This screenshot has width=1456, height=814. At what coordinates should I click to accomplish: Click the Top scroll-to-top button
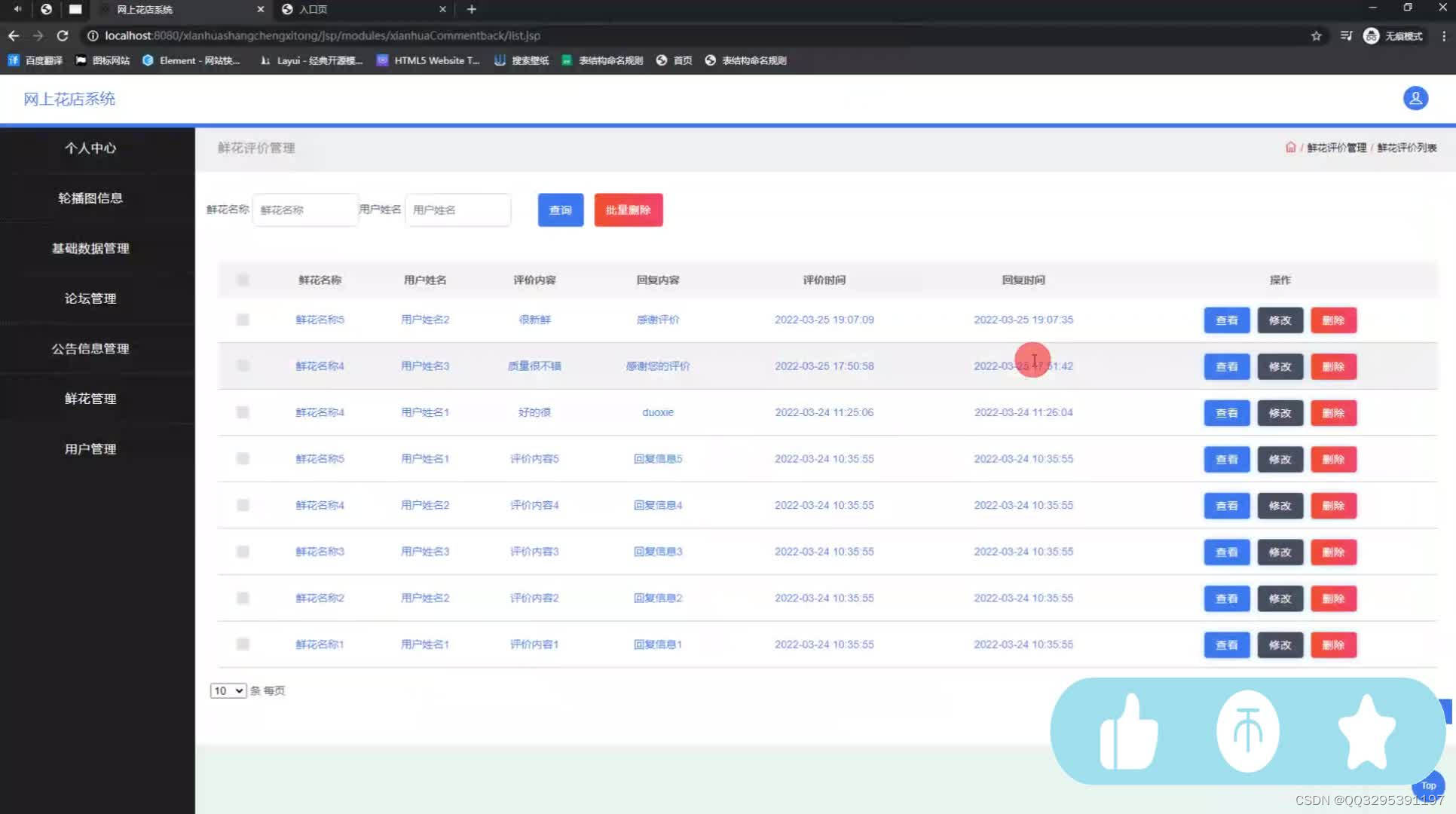(1428, 785)
